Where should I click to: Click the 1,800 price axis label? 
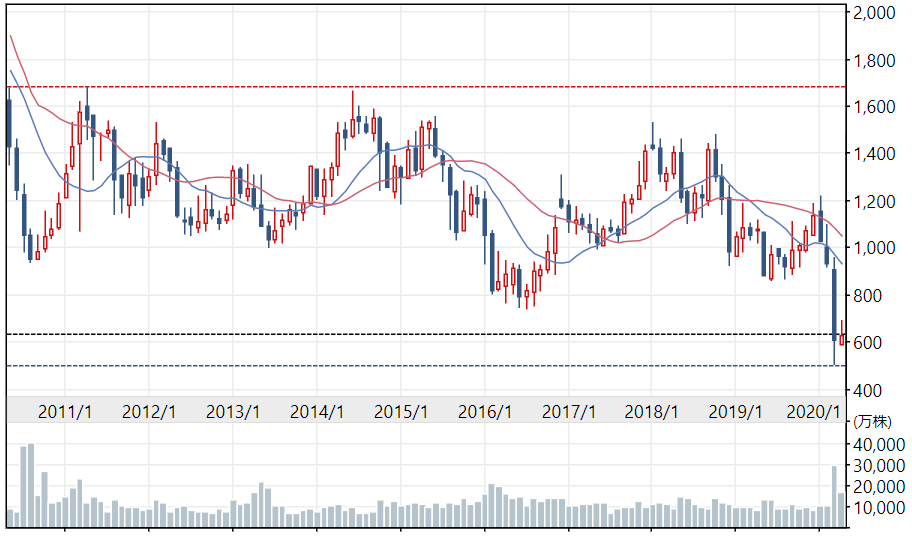[x=874, y=60]
